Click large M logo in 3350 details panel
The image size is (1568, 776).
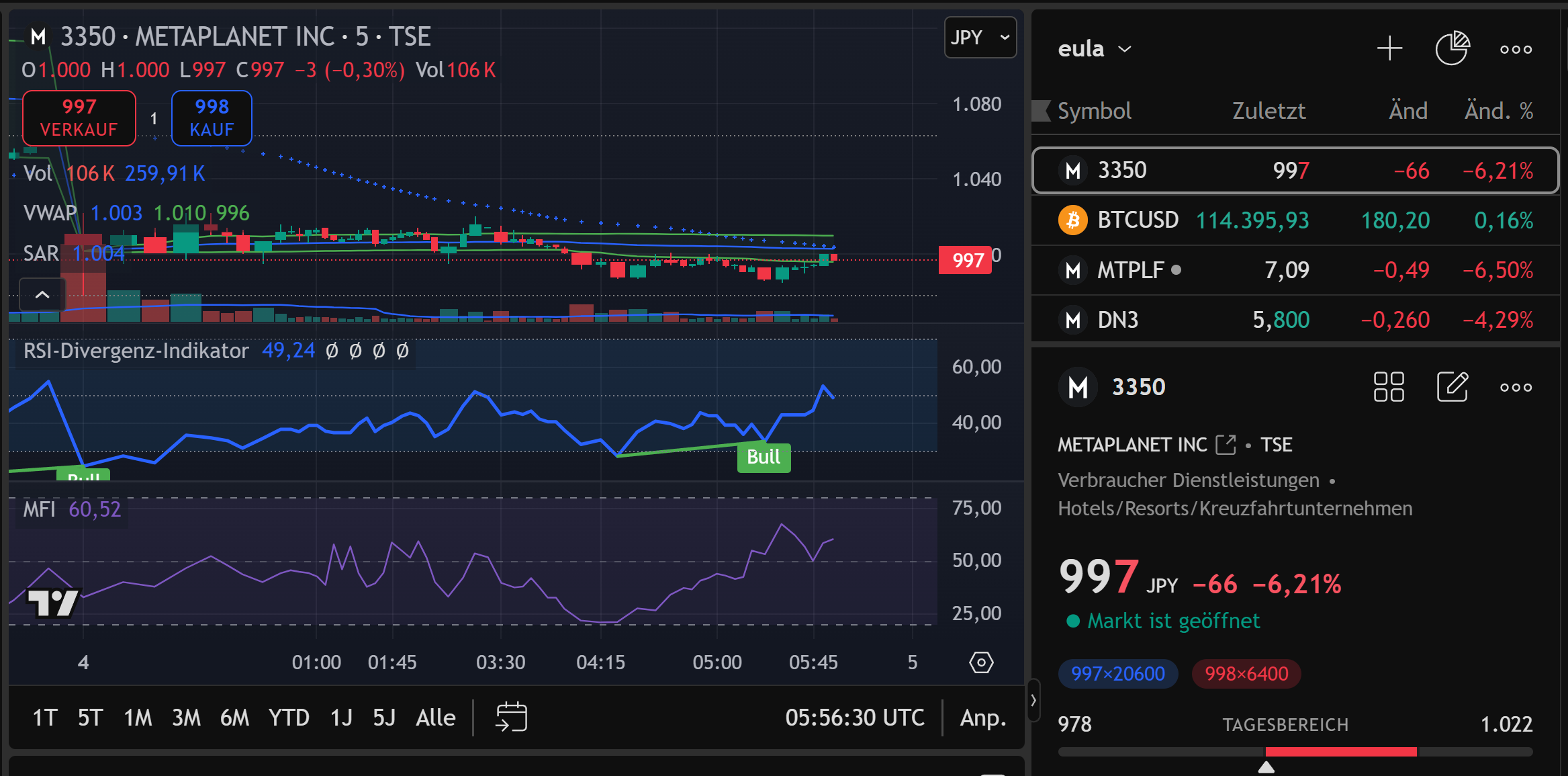pyautogui.click(x=1078, y=387)
